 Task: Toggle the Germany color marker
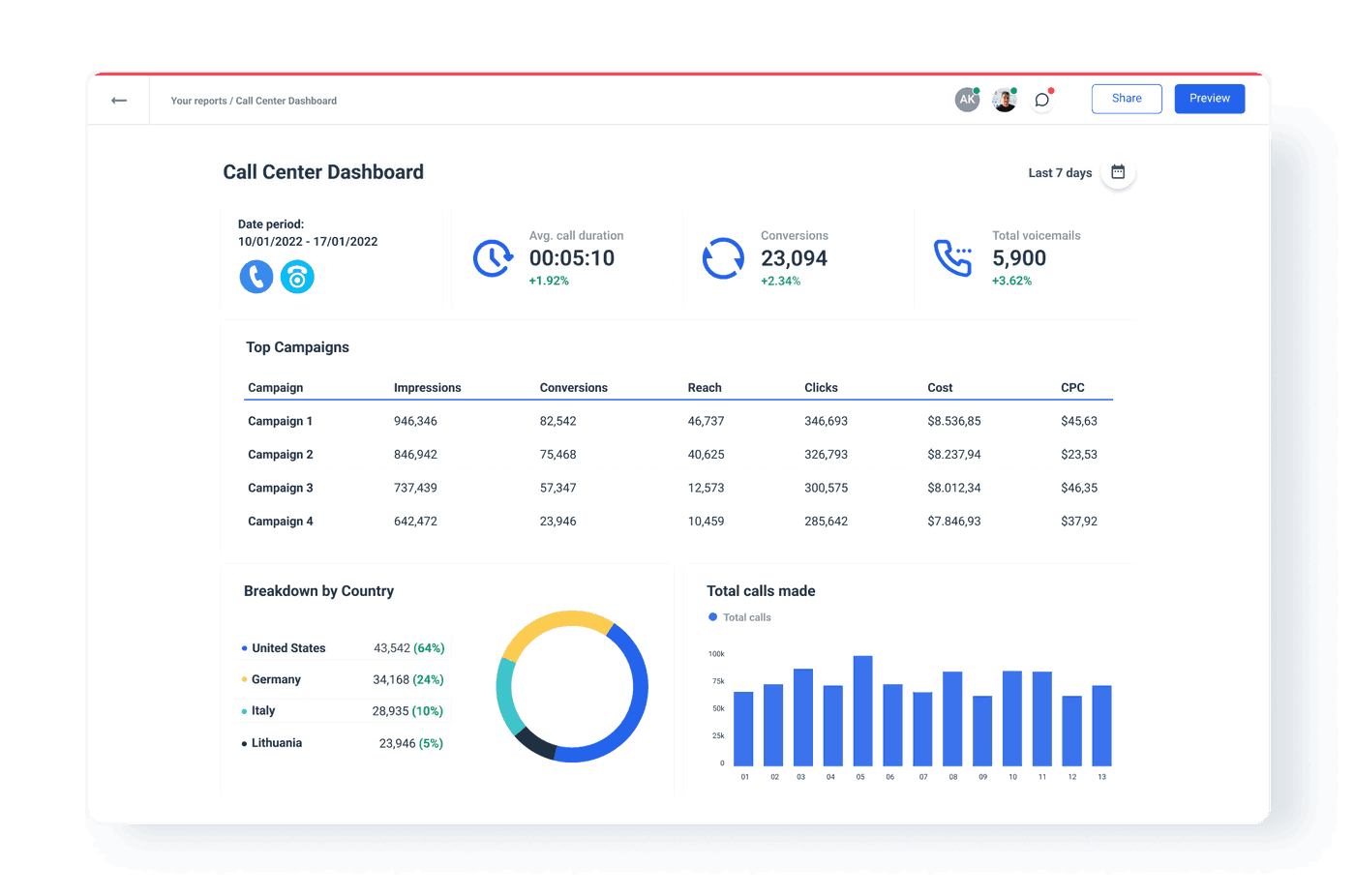(244, 679)
